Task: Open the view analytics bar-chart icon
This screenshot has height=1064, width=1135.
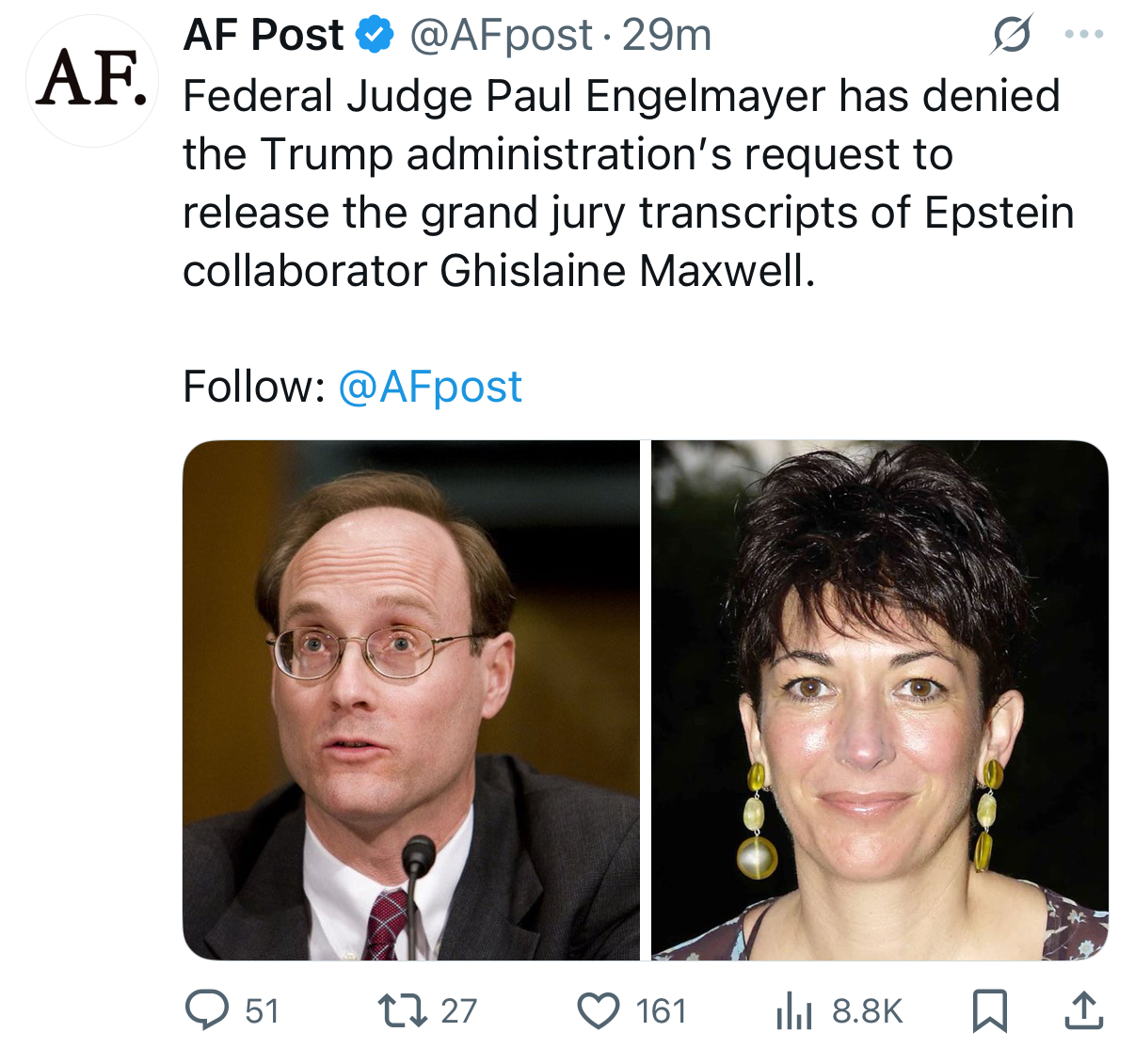Action: pyautogui.click(x=794, y=1011)
